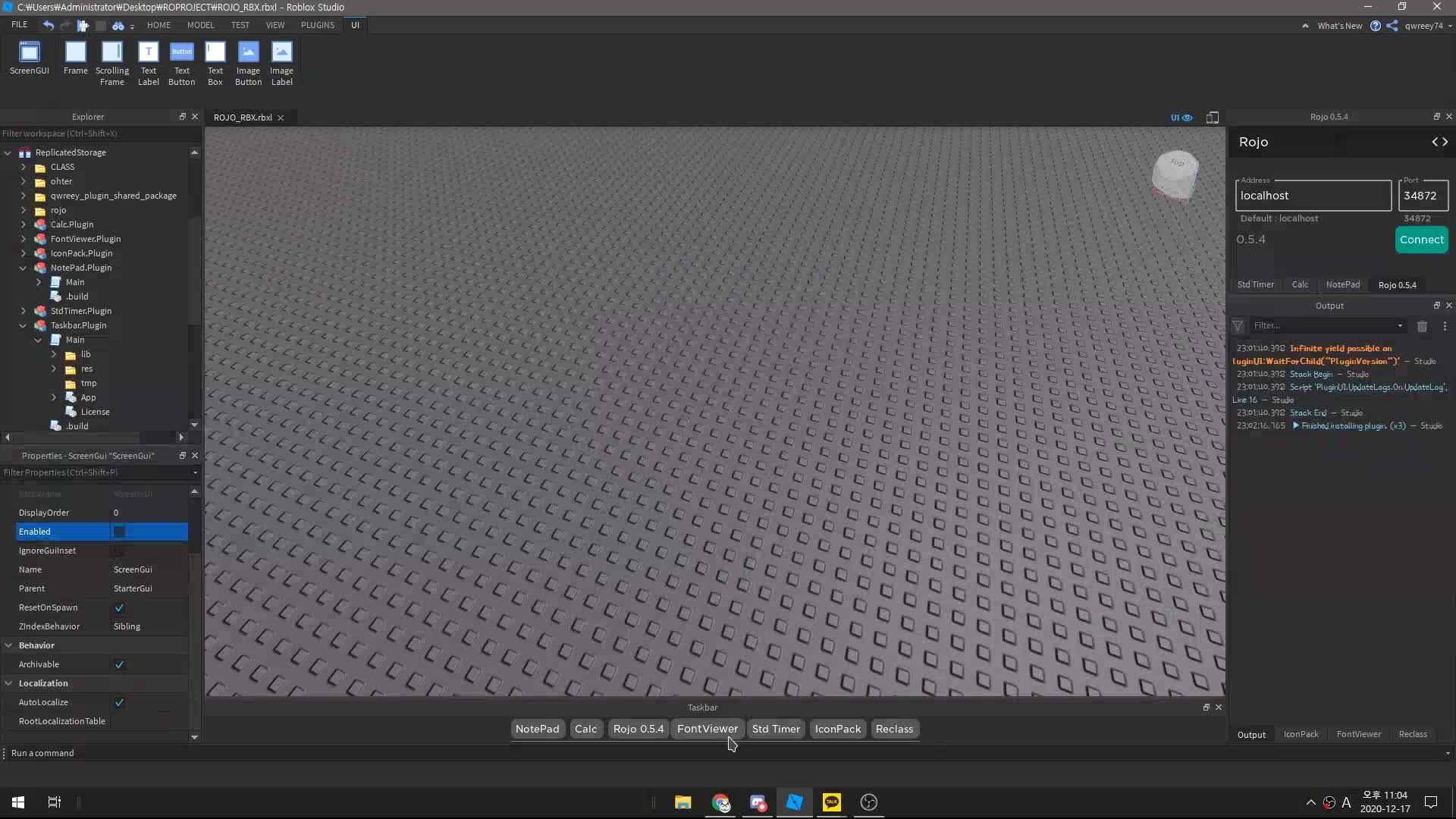This screenshot has height=819, width=1456.
Task: Open Windows Start menu
Action: [x=18, y=802]
